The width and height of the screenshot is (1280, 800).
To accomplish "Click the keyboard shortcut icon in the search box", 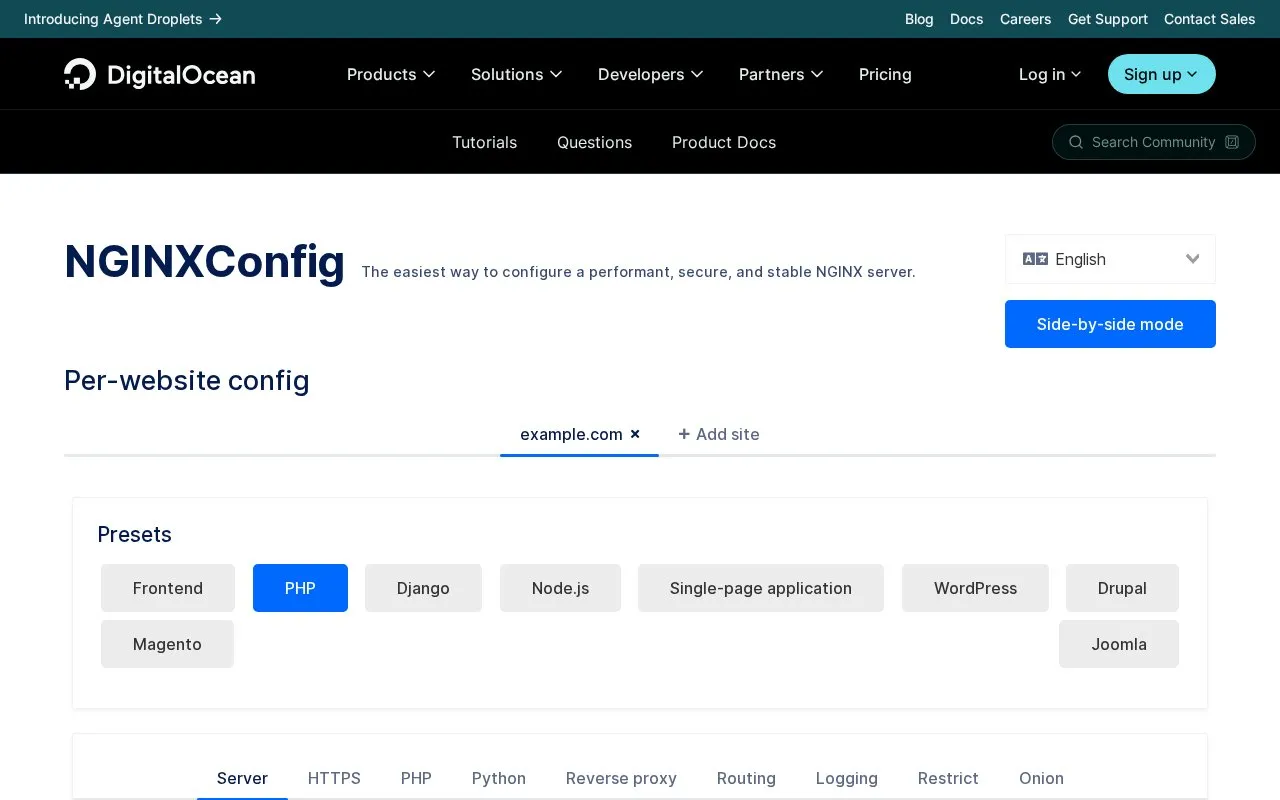I will click(x=1232, y=142).
